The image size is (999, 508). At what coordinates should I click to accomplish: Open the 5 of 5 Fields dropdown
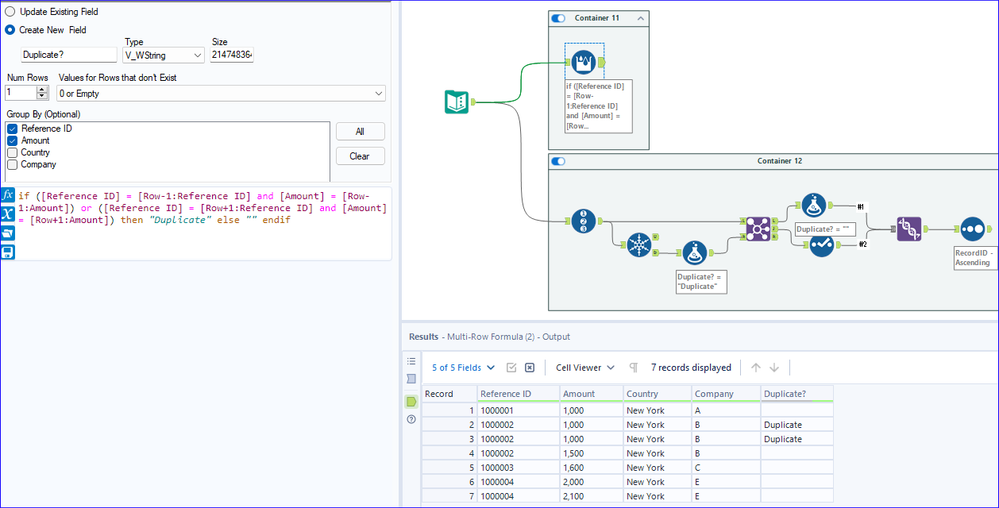[x=463, y=368]
